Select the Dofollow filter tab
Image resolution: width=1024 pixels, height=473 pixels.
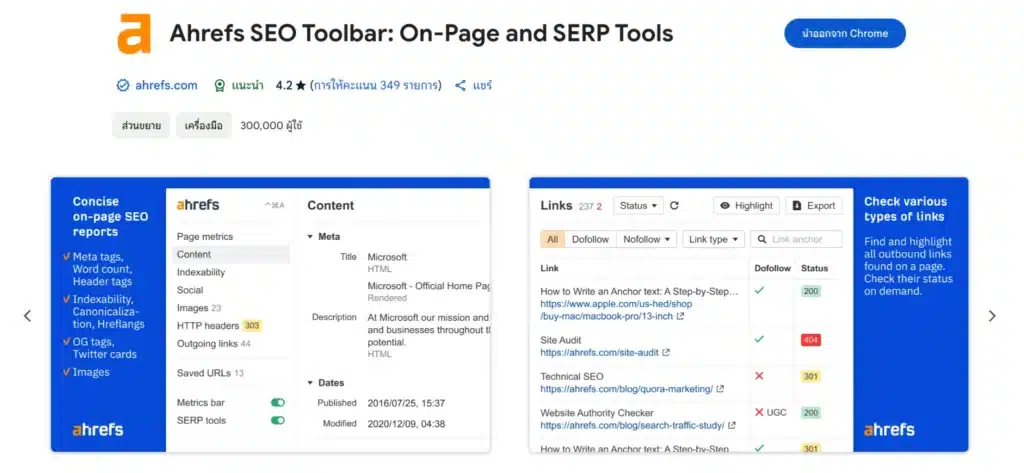click(x=590, y=239)
